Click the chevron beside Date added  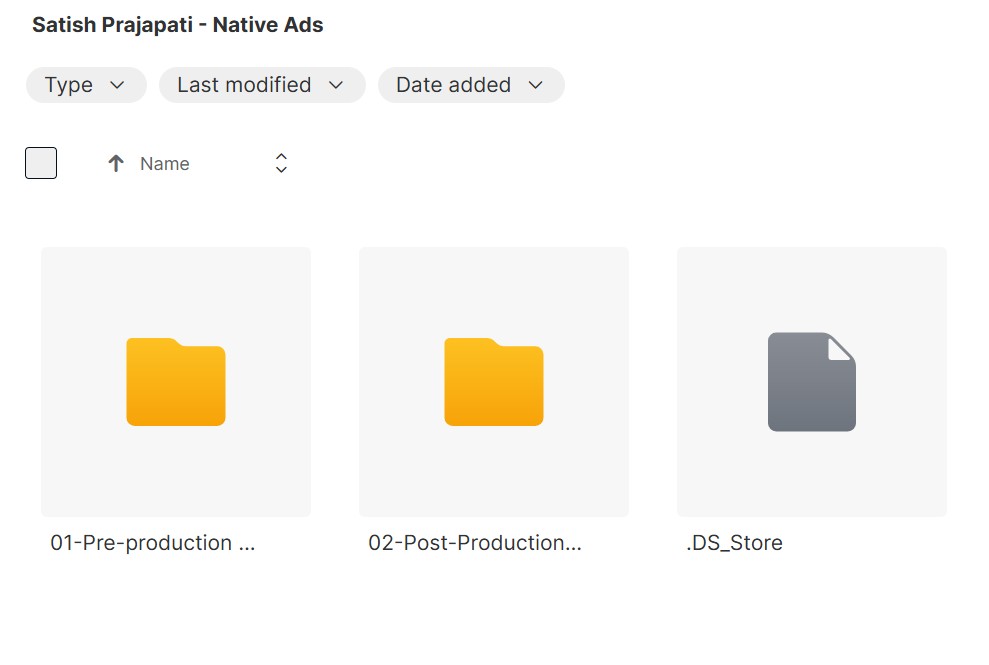click(538, 85)
